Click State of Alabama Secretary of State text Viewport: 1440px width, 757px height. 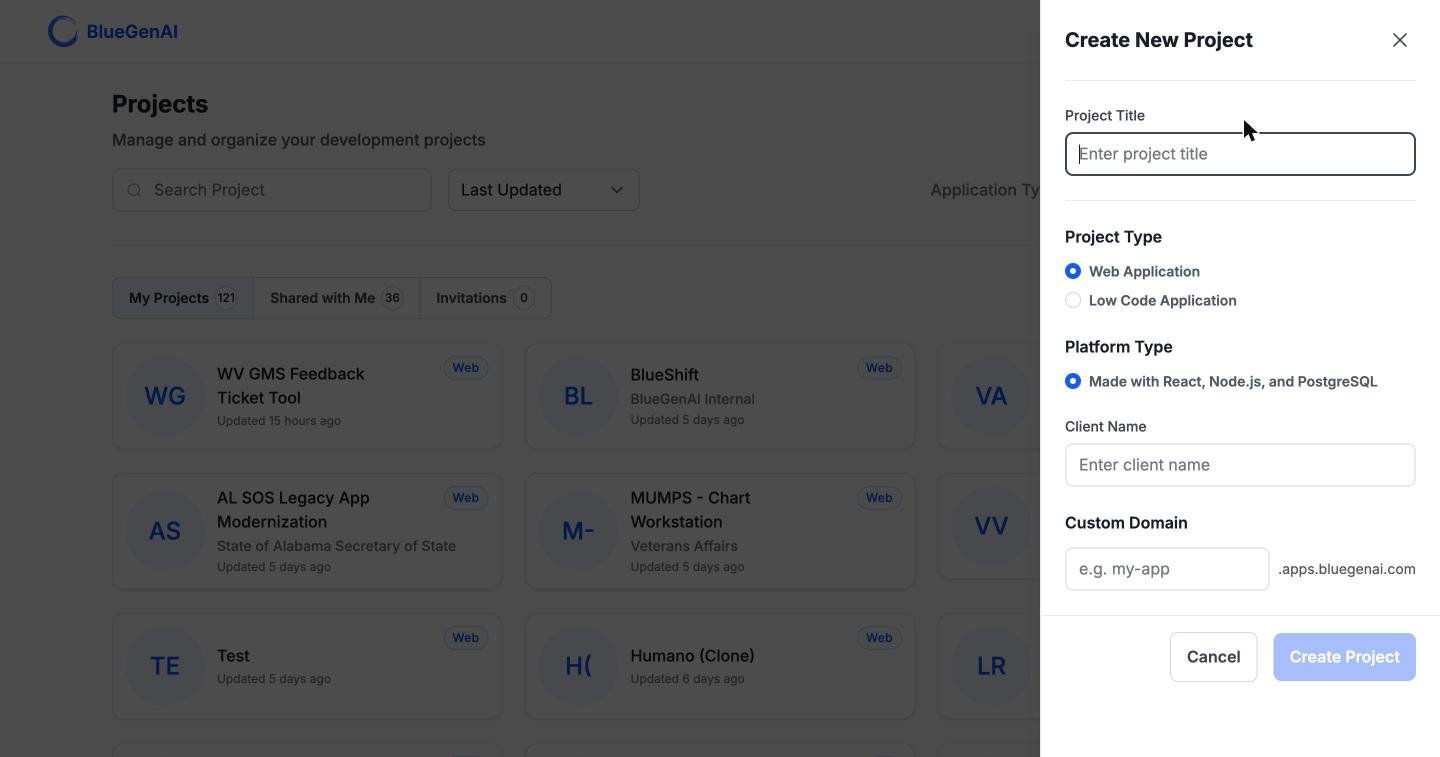tap(336, 546)
